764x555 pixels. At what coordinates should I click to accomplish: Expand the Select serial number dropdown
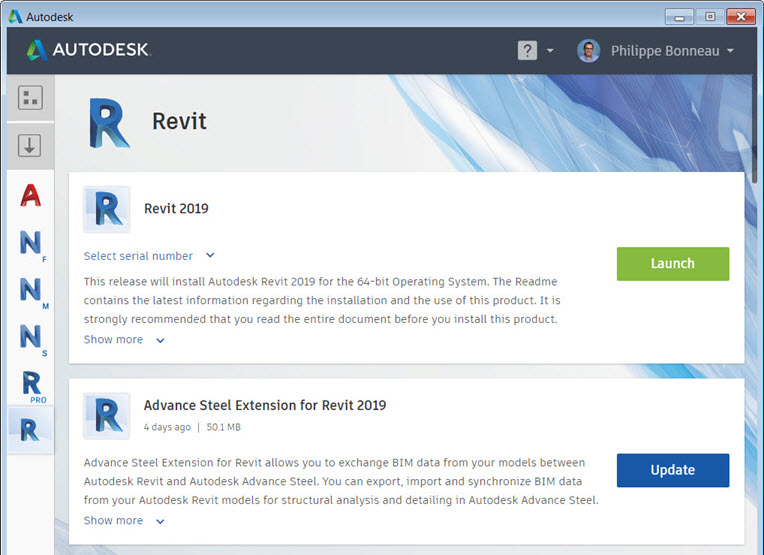pos(149,256)
